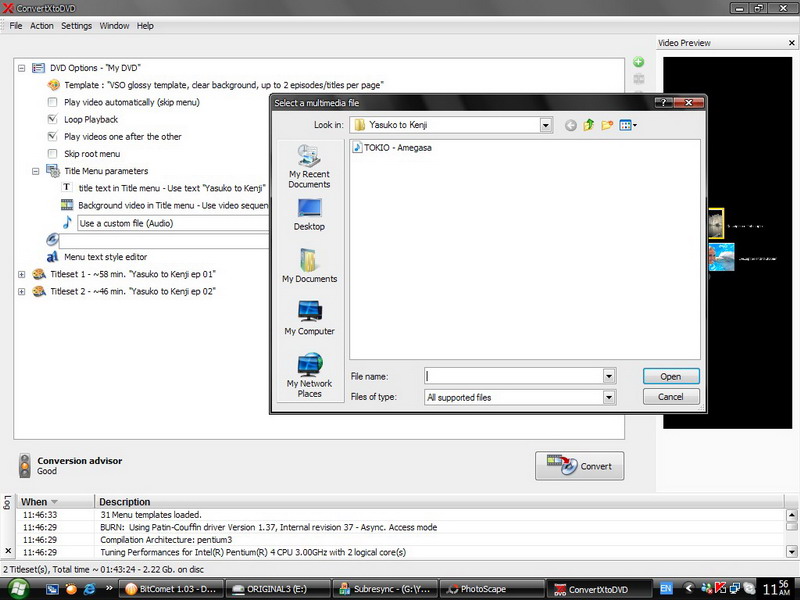The image size is (800, 600).
Task: Enable Play video automatically (skip menu)
Action: coord(52,102)
